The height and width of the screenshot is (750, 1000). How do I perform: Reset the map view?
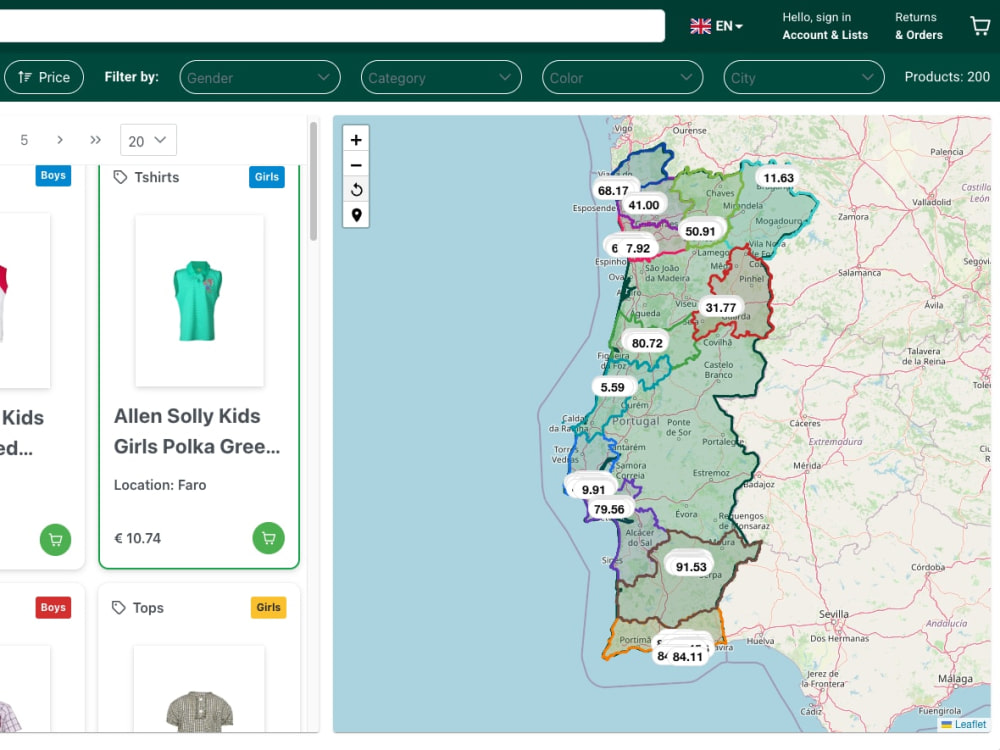click(356, 189)
